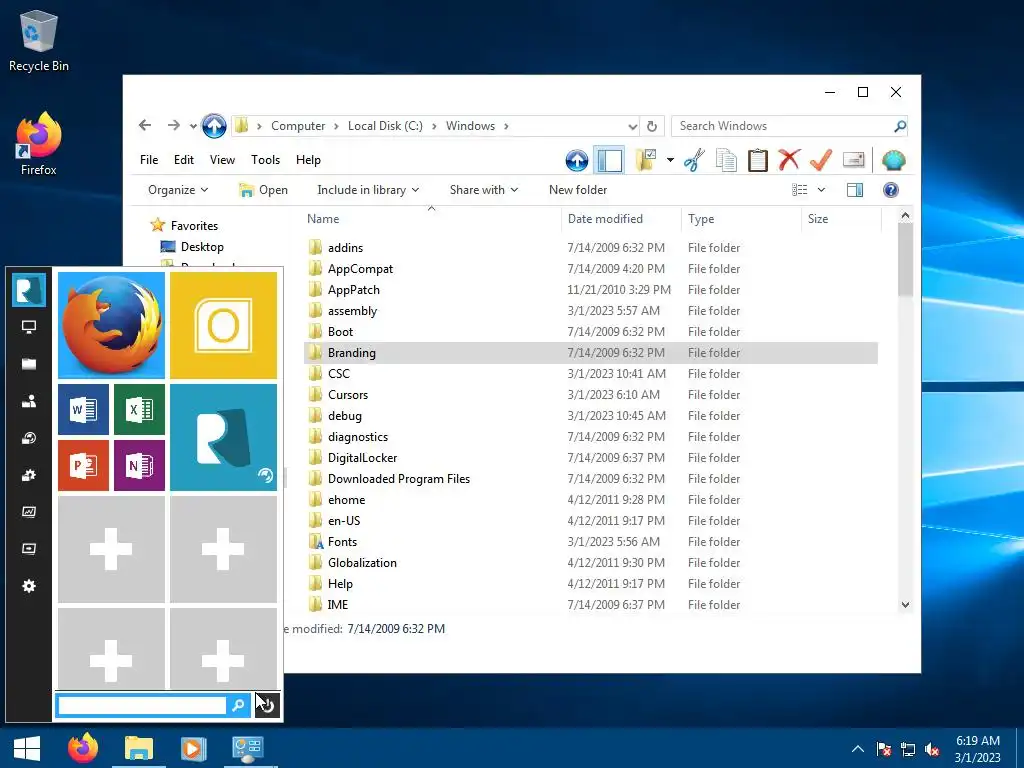This screenshot has width=1024, height=768.
Task: Open the View menu
Action: (x=222, y=160)
